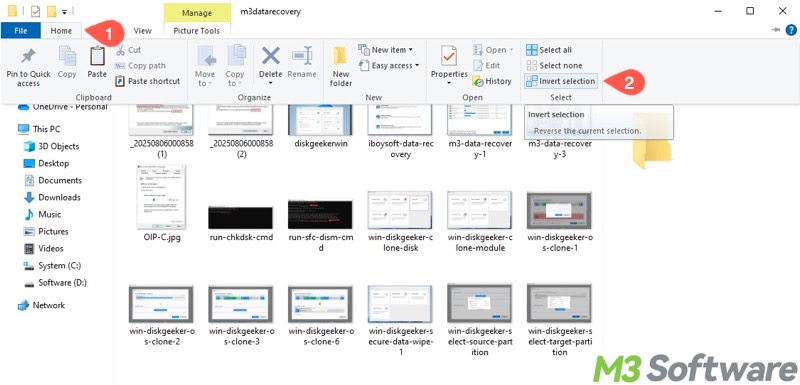The height and width of the screenshot is (385, 800).
Task: Select the win-diskgeeker-secure-data-wipe-1 thumbnail
Action: pyautogui.click(x=401, y=304)
